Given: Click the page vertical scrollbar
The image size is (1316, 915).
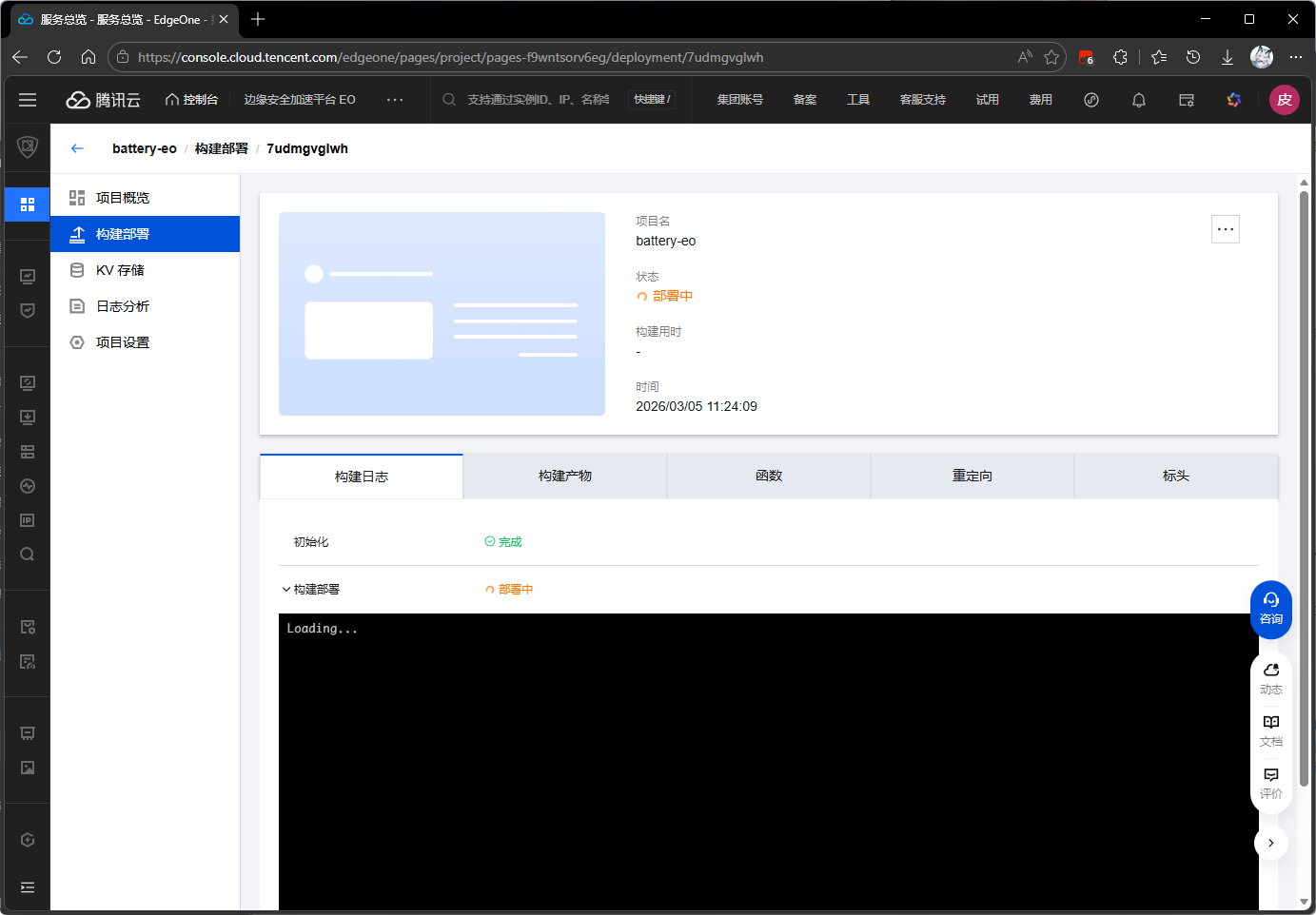Looking at the screenshot, I should tap(1304, 489).
